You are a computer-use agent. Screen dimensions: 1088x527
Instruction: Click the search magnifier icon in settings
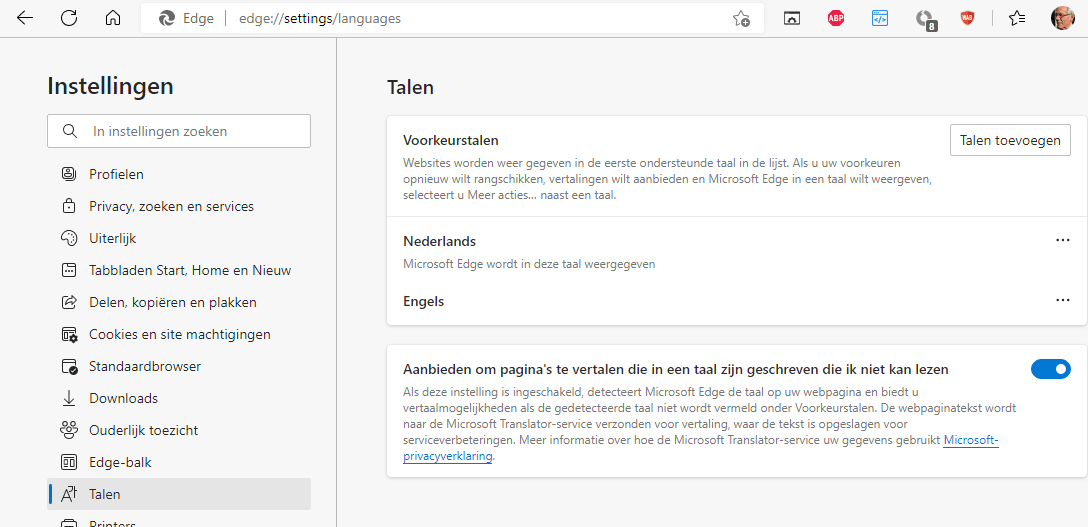click(x=69, y=131)
